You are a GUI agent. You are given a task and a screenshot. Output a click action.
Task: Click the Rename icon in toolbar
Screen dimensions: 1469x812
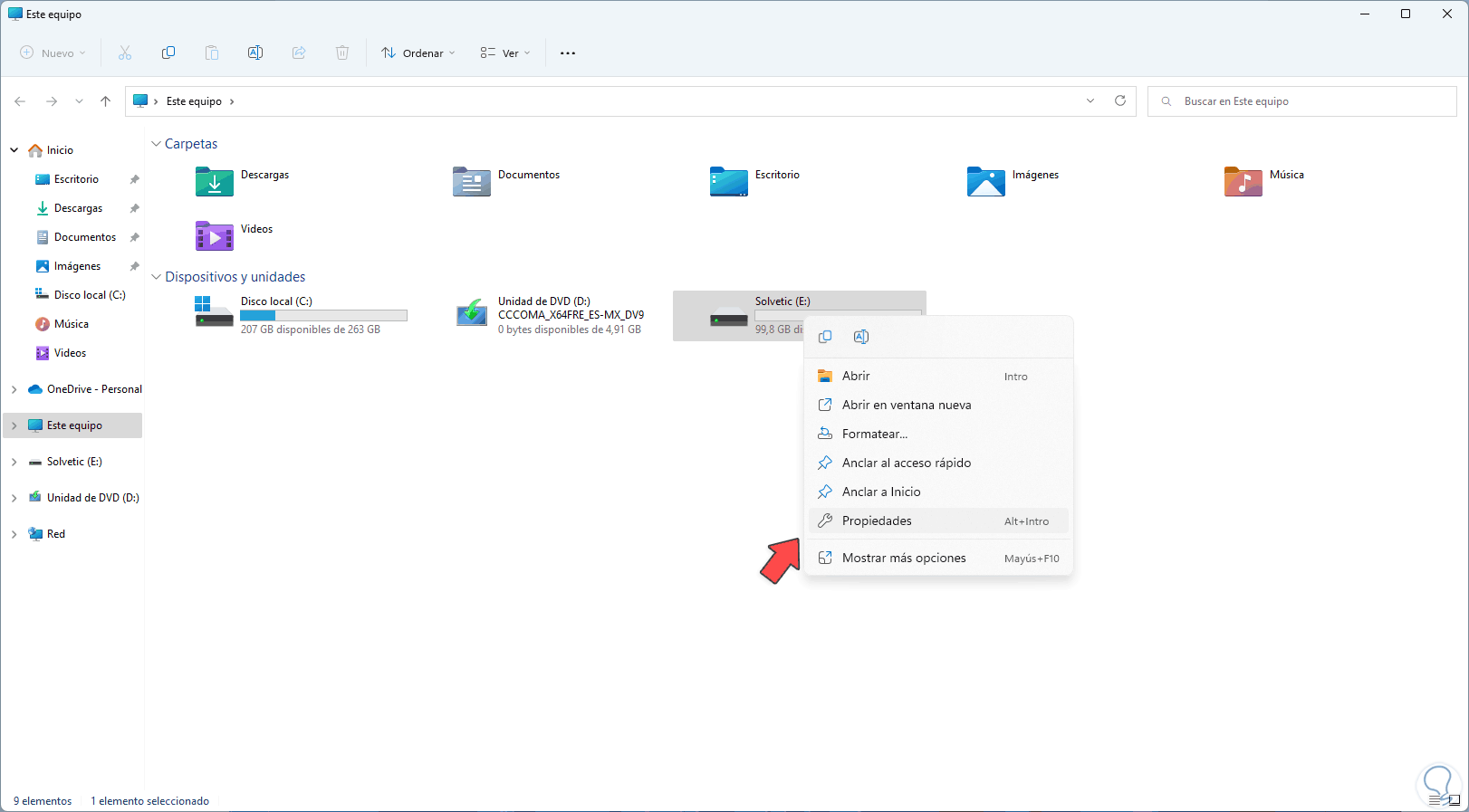pyautogui.click(x=255, y=53)
